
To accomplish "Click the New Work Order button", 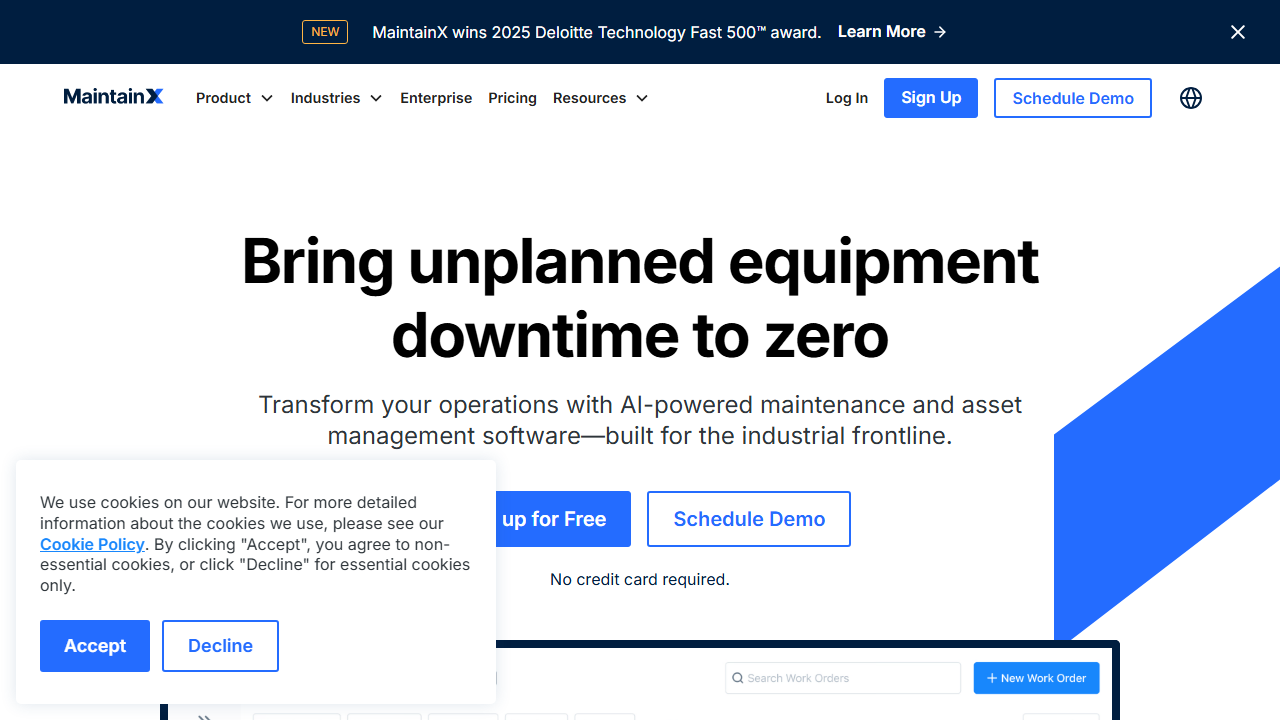I will (1037, 678).
